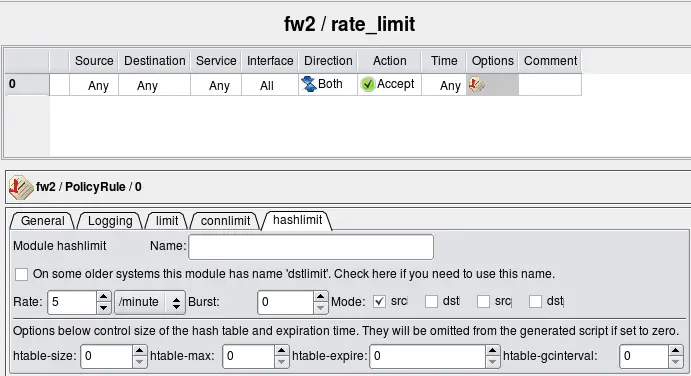Decrease htable-size with down arrow
Screen dimensions: 691x376
coord(139,362)
